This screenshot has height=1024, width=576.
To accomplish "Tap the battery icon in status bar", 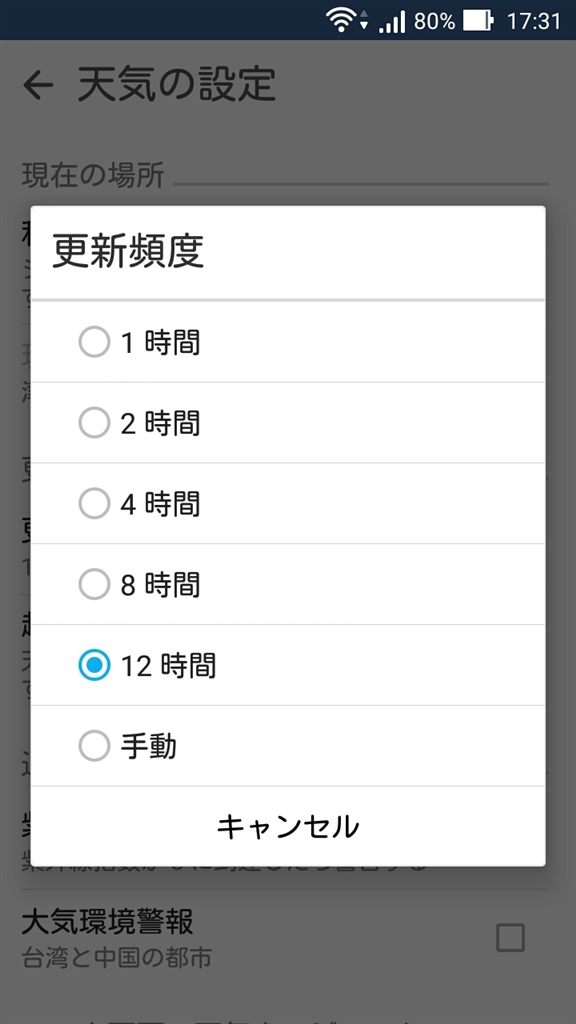I will pyautogui.click(x=479, y=21).
